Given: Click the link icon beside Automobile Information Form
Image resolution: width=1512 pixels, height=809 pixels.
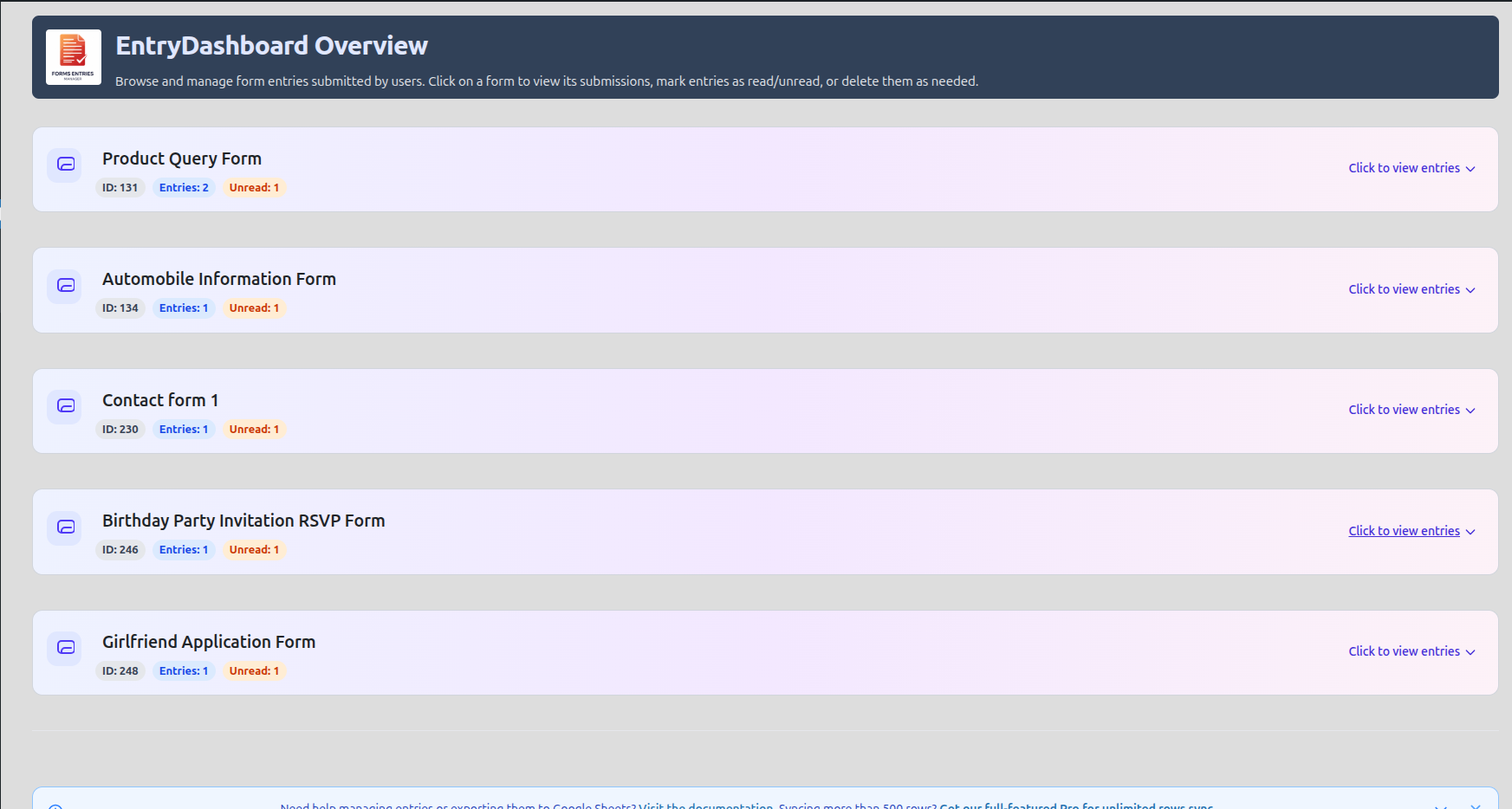Looking at the screenshot, I should click(64, 286).
